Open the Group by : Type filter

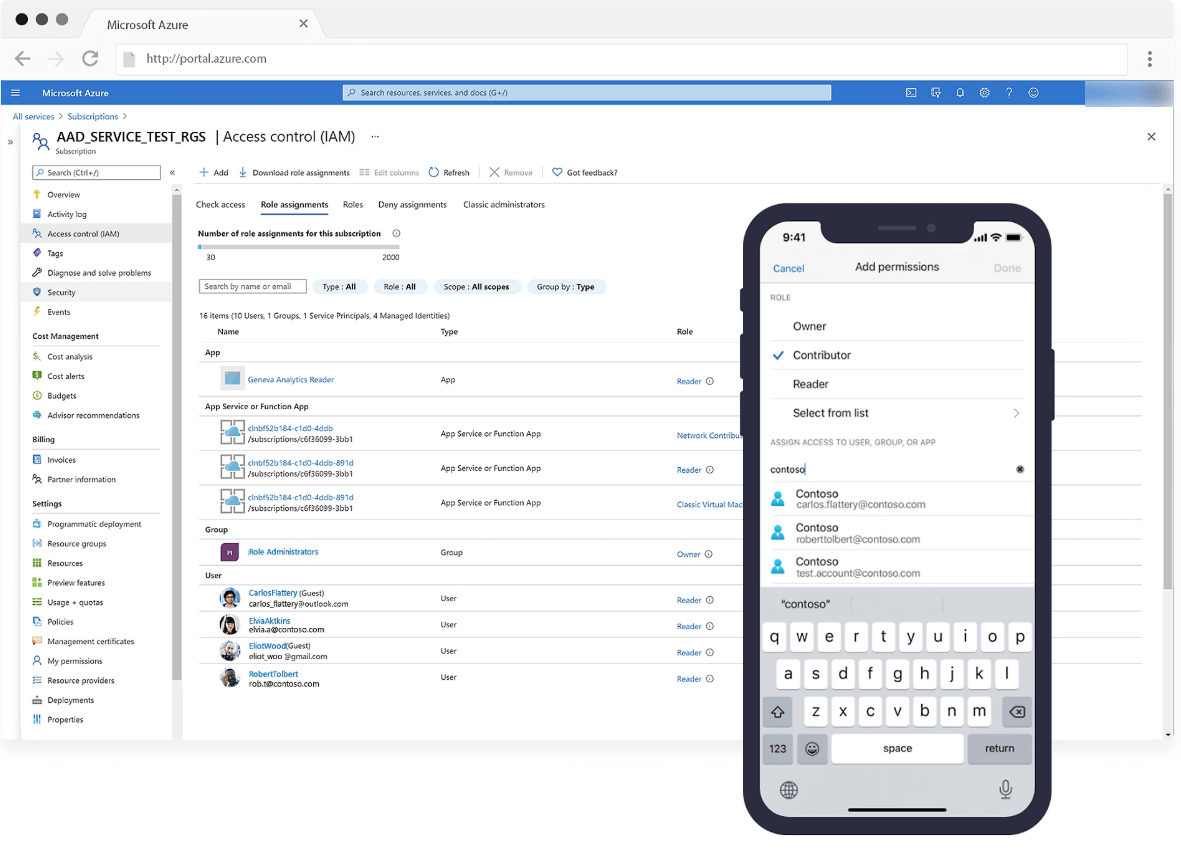(x=566, y=287)
